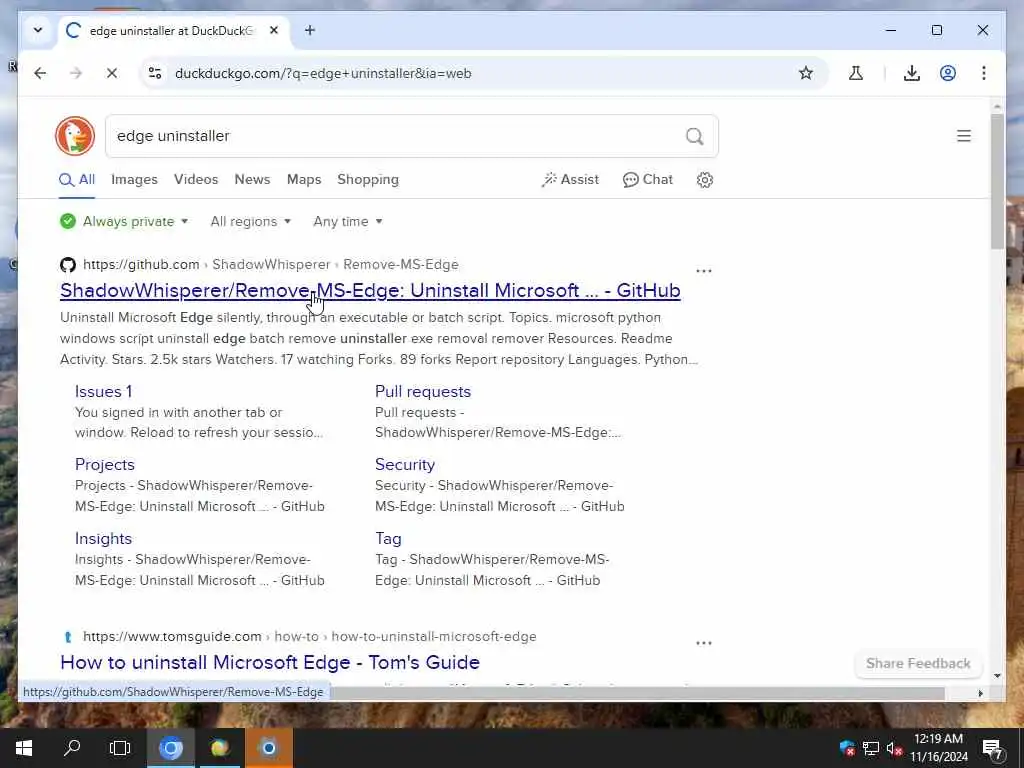Select the All results tab
The height and width of the screenshot is (768, 1024).
pyautogui.click(x=77, y=180)
